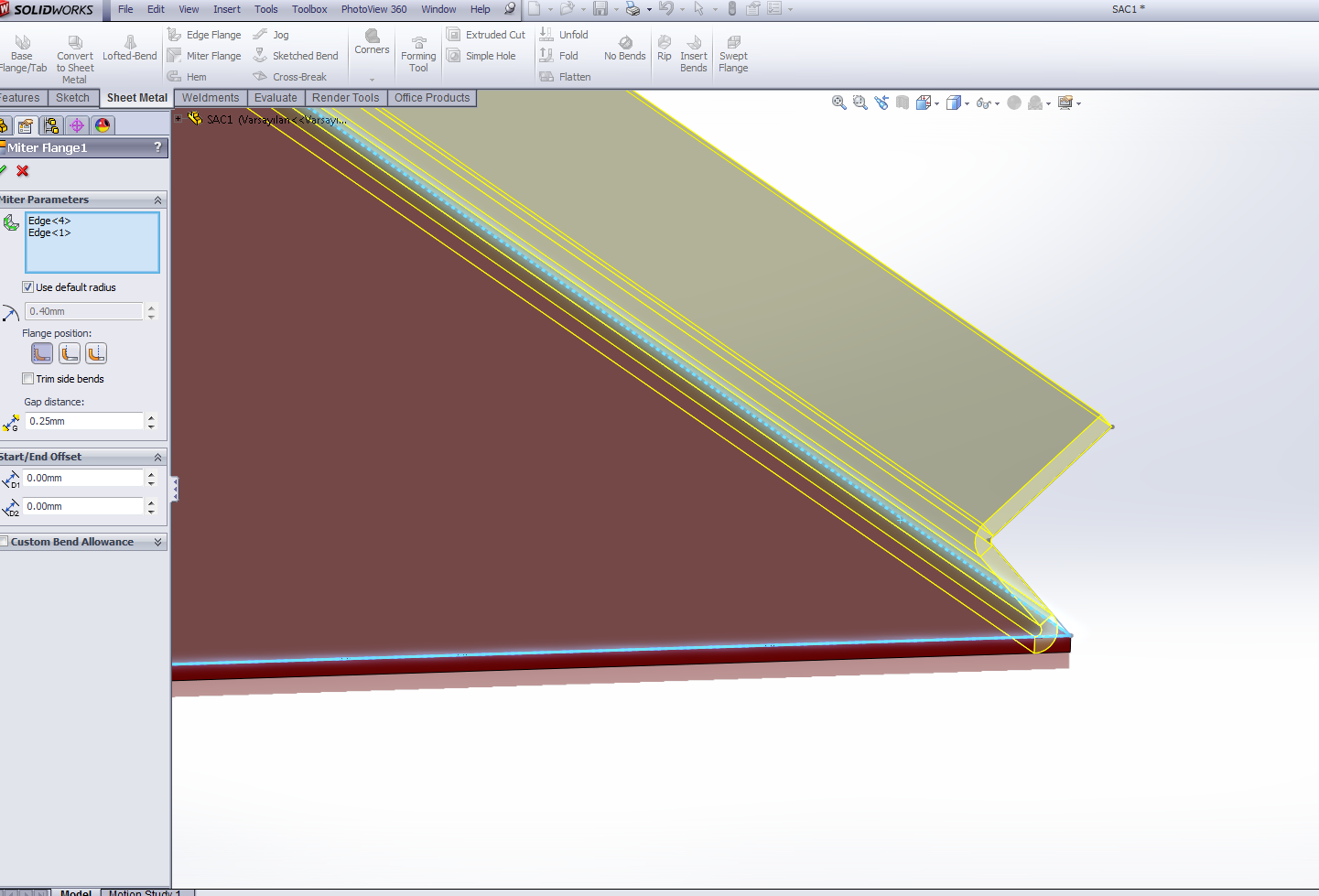Select Material Outside flange position
Viewport: 1319px width, 896px height.
pos(70,353)
